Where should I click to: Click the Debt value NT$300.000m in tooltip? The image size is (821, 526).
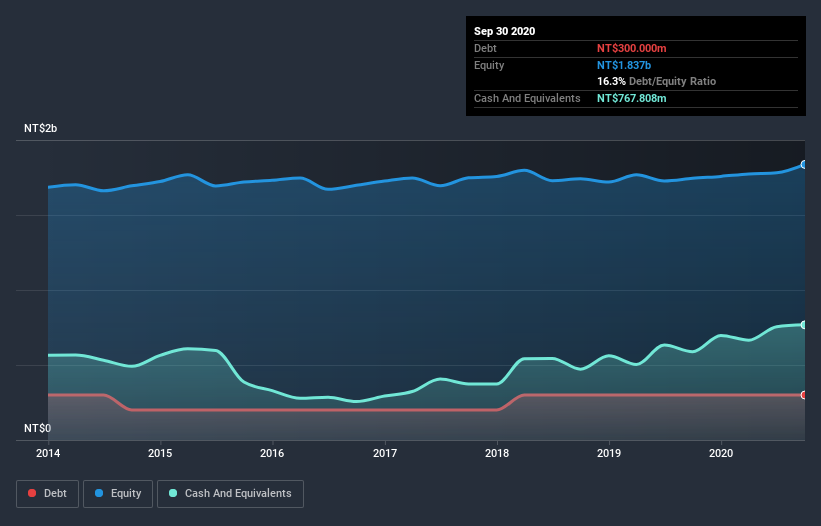click(x=631, y=48)
